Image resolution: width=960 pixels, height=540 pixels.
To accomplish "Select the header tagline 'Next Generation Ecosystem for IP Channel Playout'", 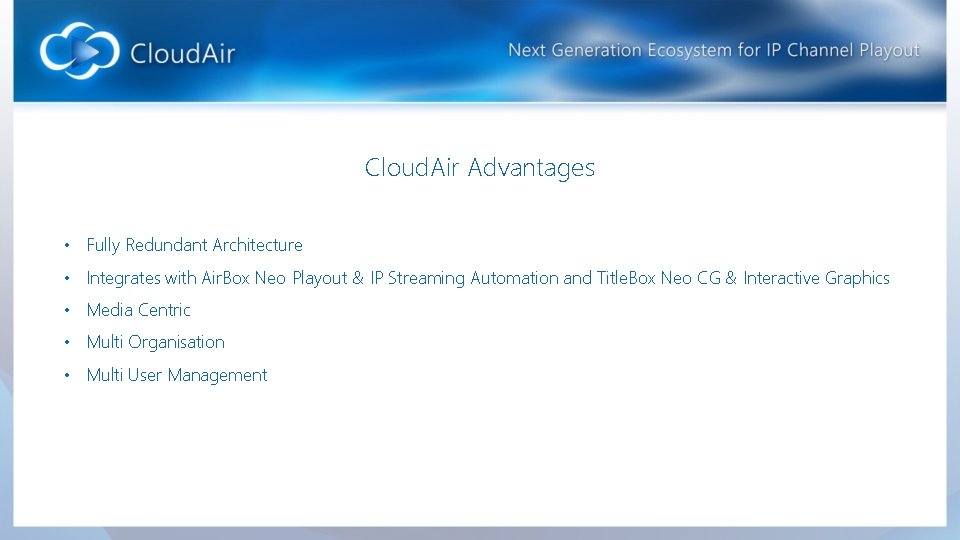I will click(x=714, y=50).
